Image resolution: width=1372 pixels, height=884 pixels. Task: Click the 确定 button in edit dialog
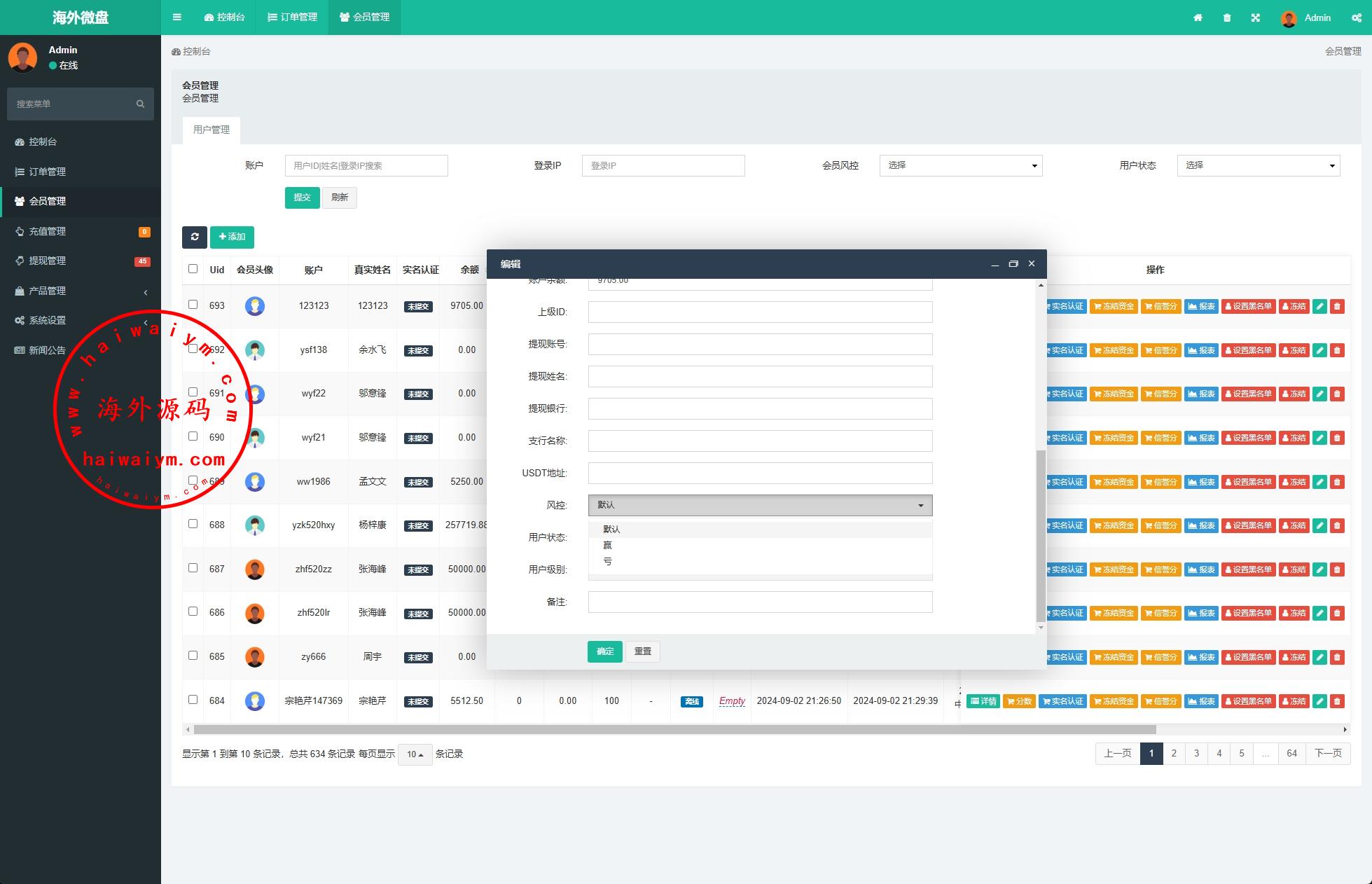click(604, 651)
